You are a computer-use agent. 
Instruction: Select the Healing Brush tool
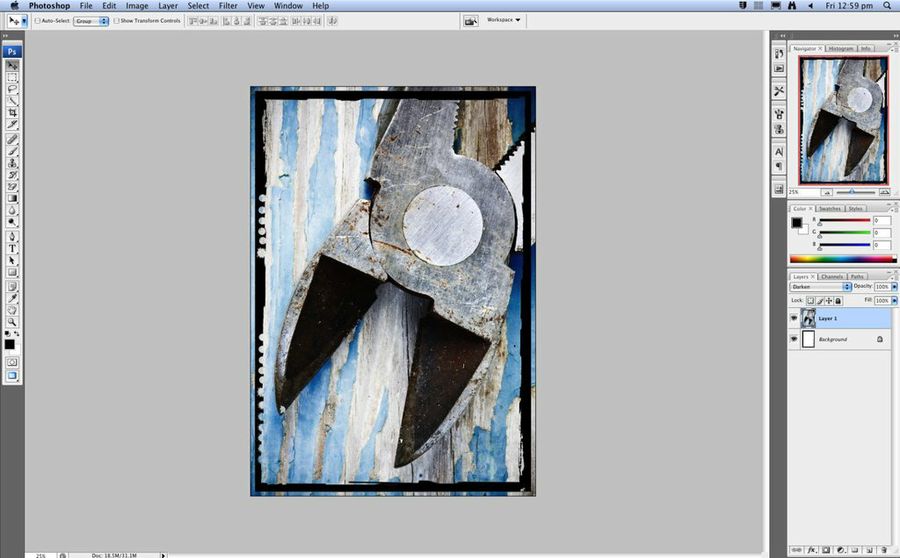tap(12, 140)
